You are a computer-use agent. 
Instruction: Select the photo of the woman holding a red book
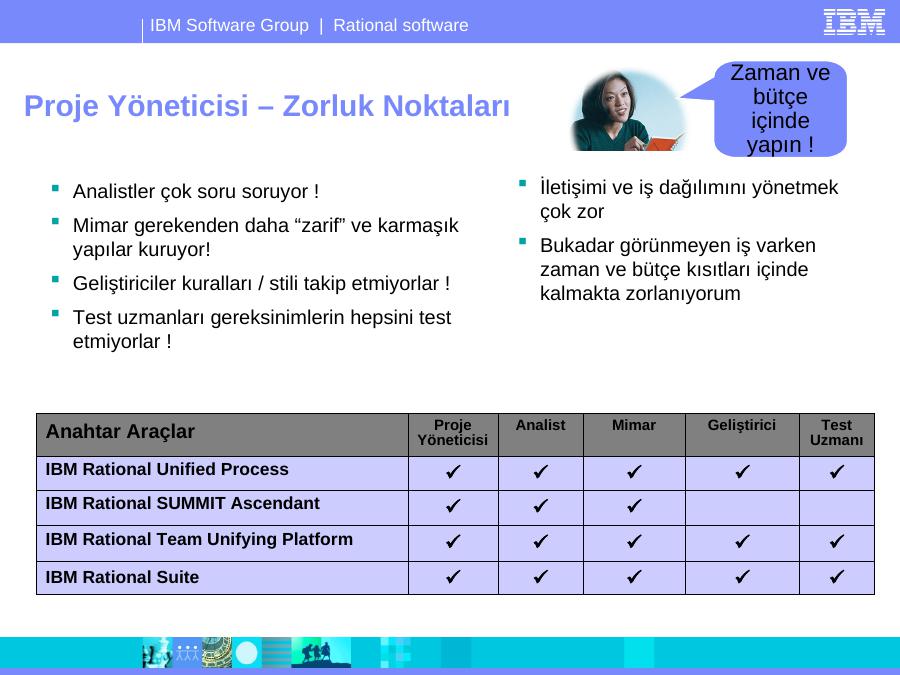(x=629, y=110)
